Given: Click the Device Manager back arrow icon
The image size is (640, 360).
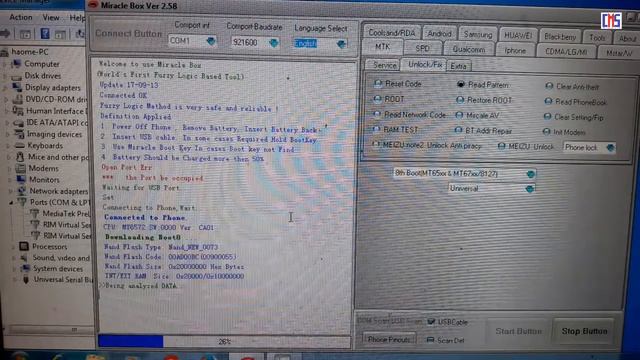Looking at the screenshot, I should 5,34.
